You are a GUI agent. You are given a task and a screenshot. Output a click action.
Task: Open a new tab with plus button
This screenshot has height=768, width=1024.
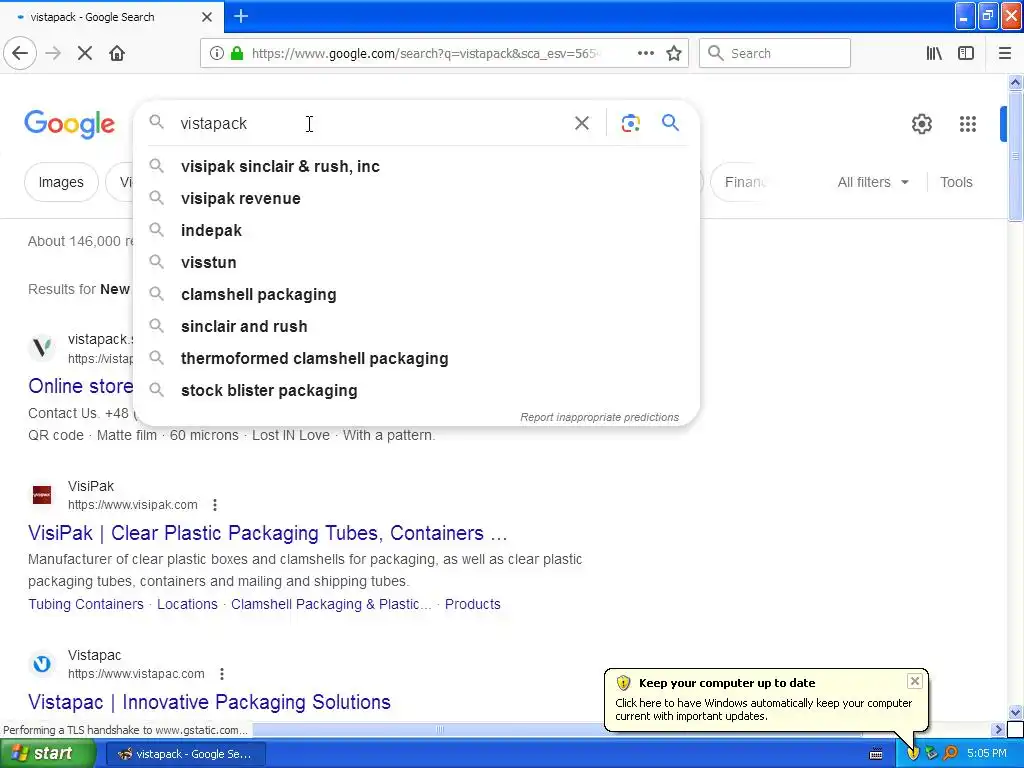point(241,16)
